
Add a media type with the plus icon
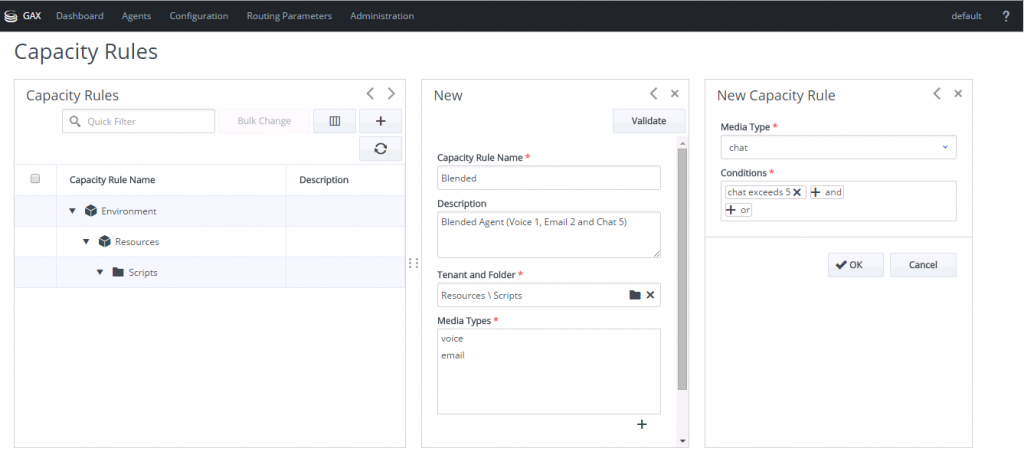pos(642,425)
